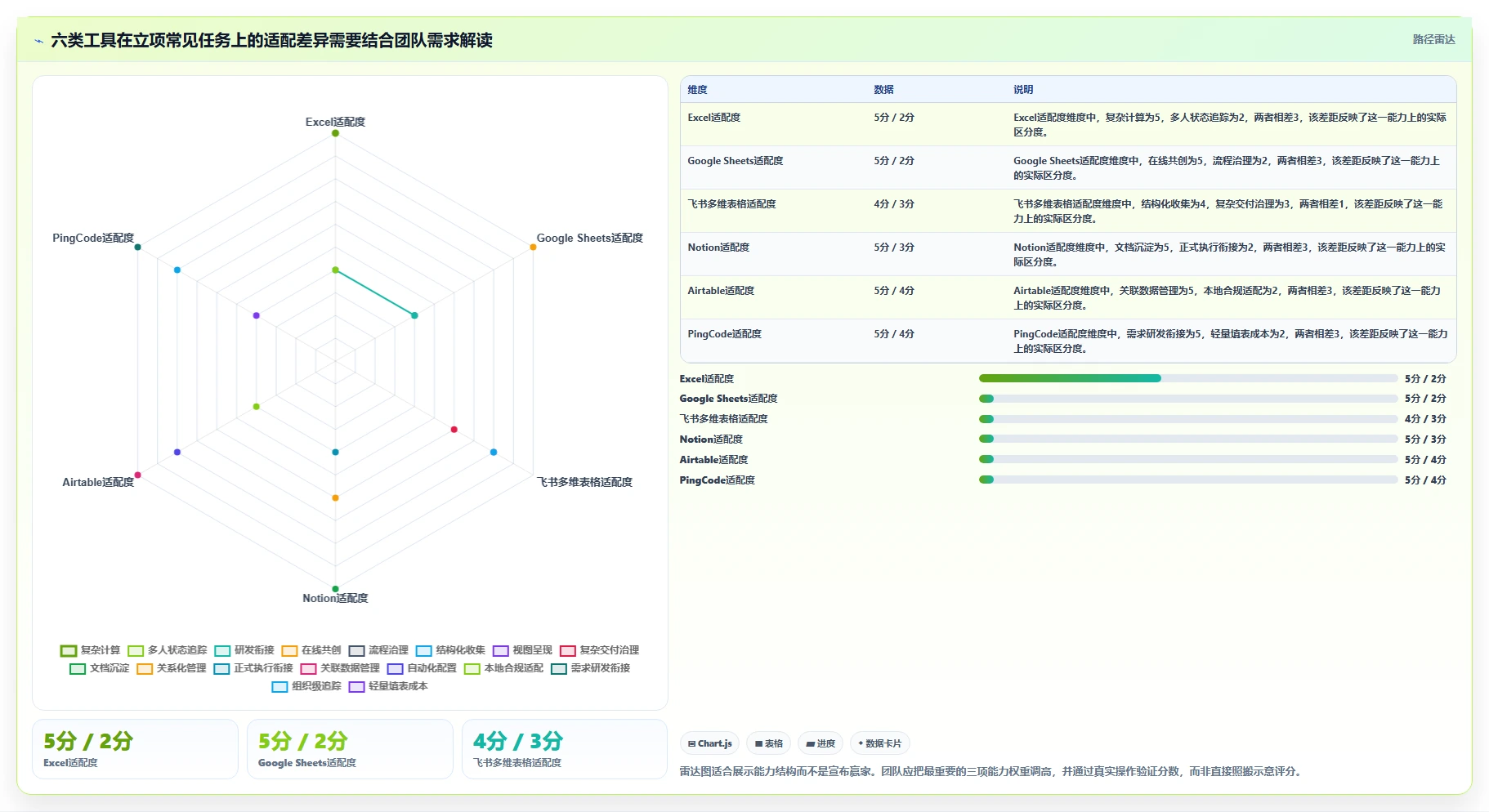Click the green data point at Excel axis tip
The width and height of the screenshot is (1489, 812).
click(x=335, y=133)
